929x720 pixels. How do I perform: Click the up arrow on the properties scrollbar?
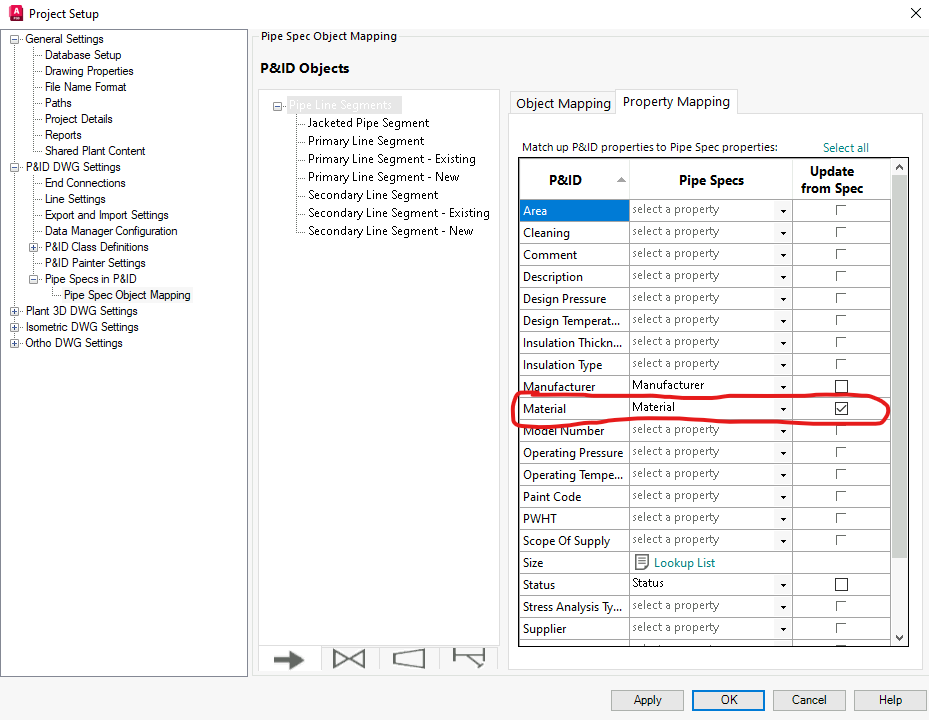coord(901,167)
